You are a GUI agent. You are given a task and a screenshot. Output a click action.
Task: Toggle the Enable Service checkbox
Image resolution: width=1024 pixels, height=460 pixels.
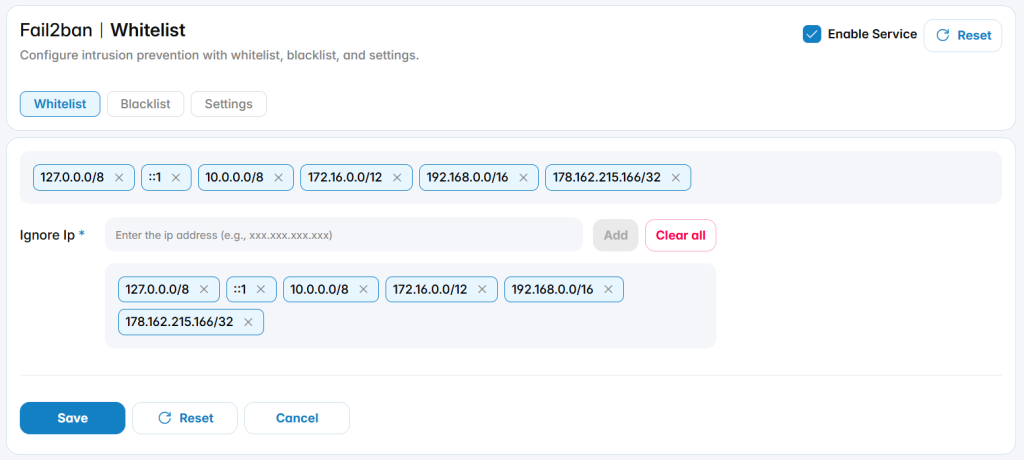pos(812,35)
